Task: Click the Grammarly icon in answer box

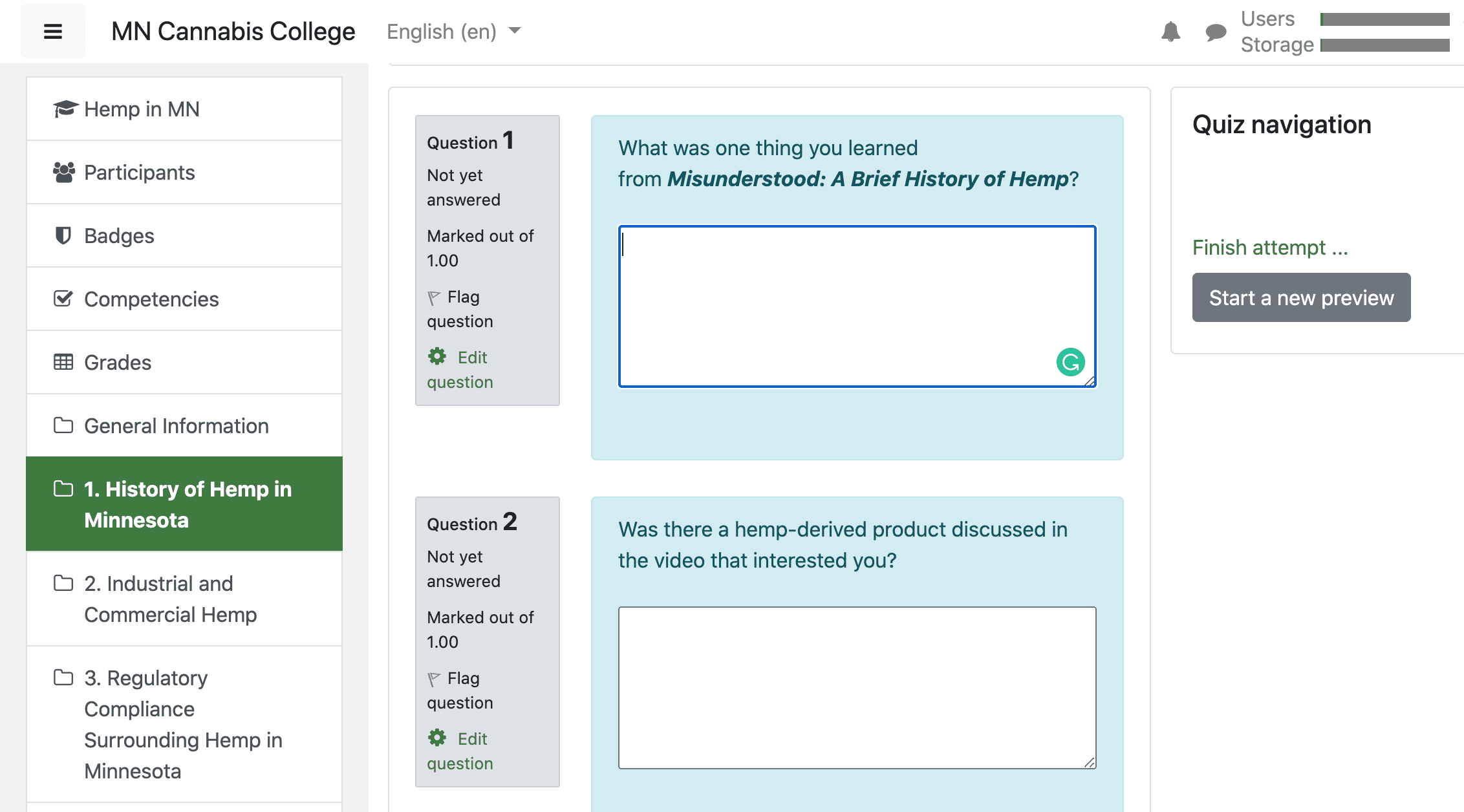Action: click(1070, 362)
